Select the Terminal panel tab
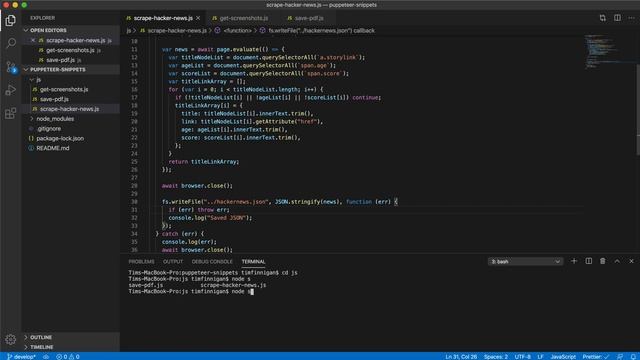 coord(253,262)
